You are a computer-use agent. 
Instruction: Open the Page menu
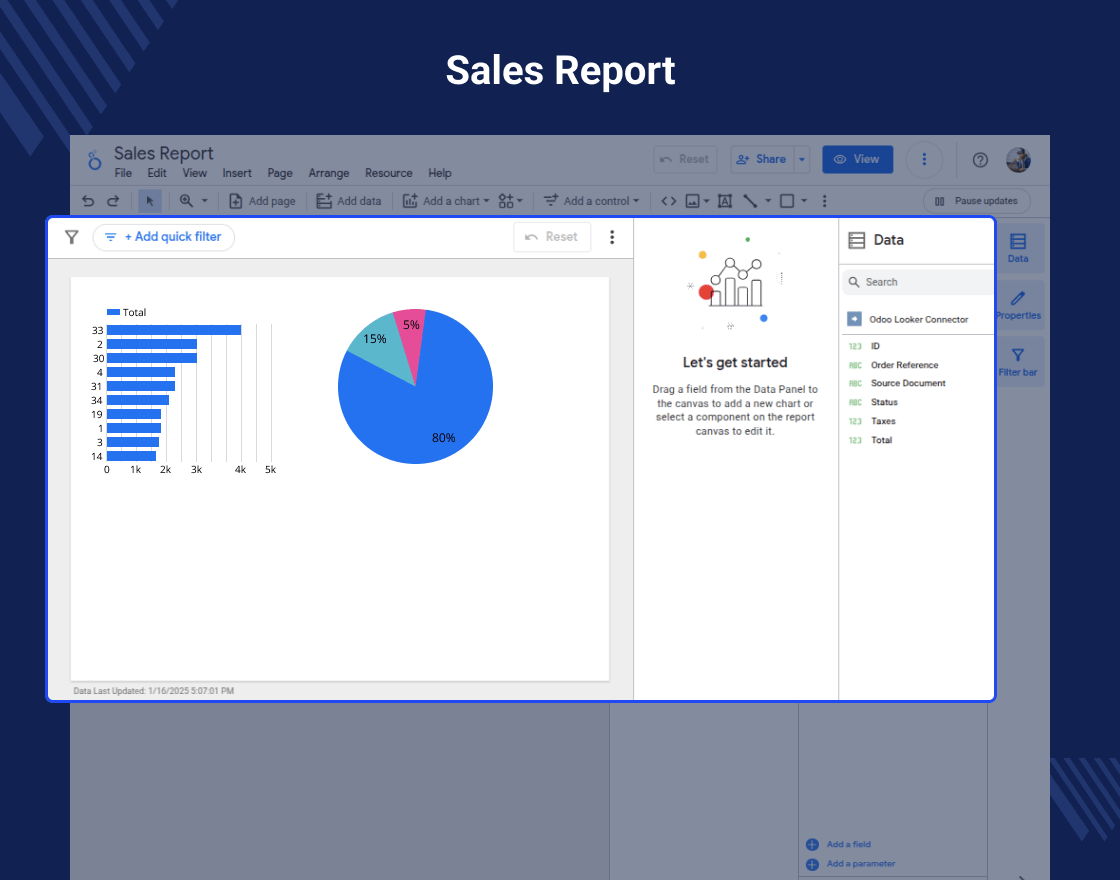pyautogui.click(x=280, y=173)
